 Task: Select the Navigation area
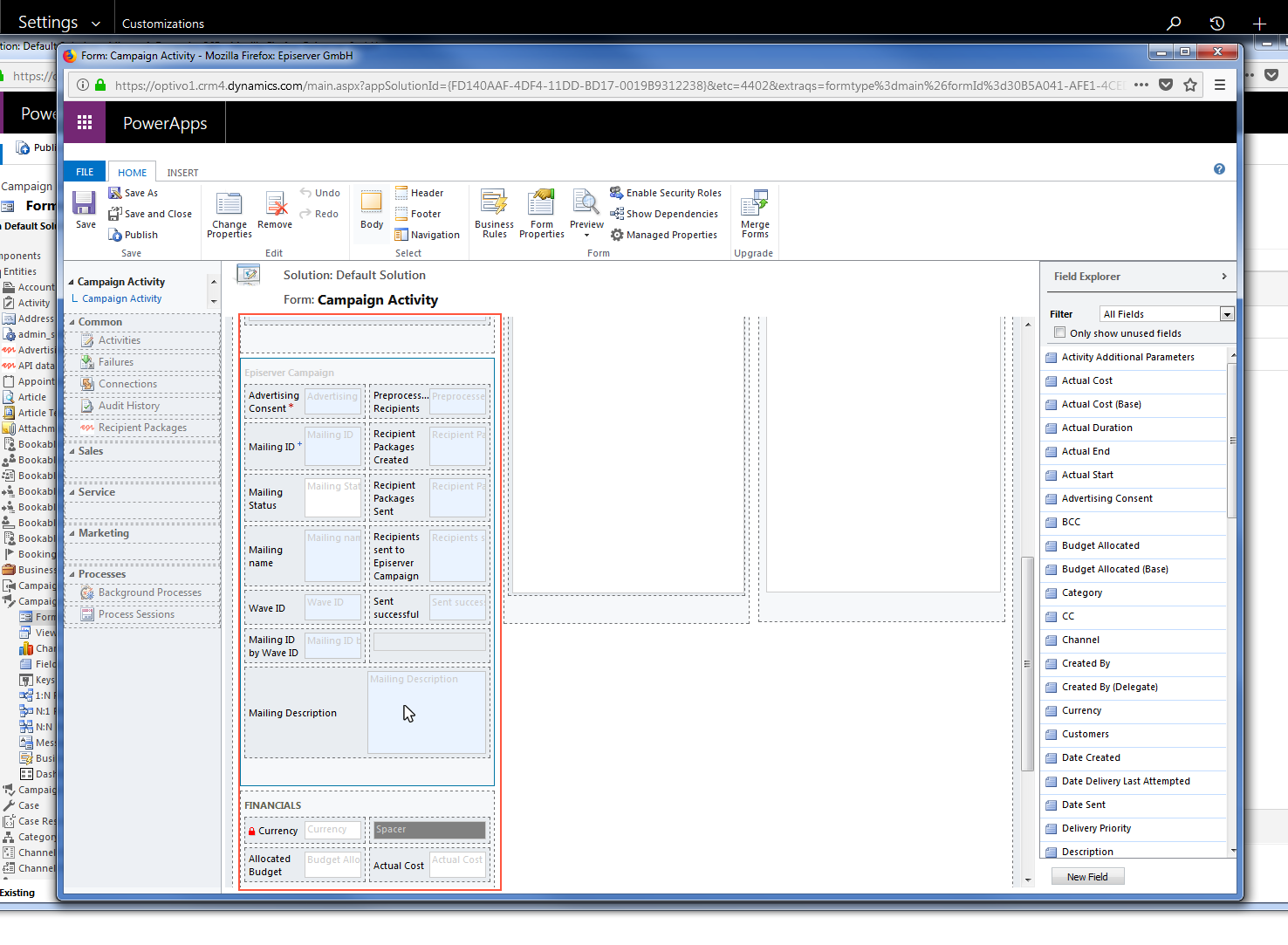[427, 235]
